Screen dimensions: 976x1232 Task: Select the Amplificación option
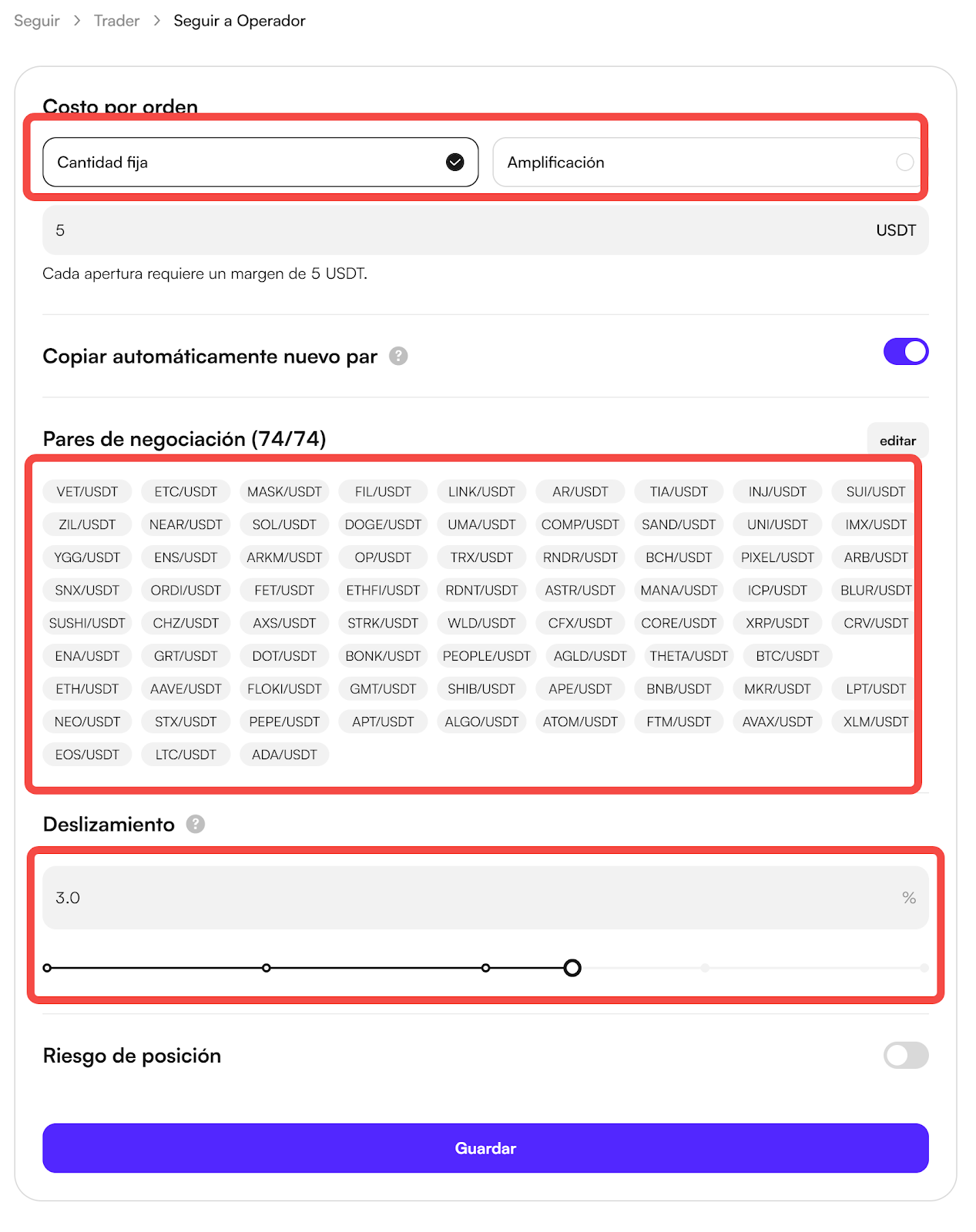[x=706, y=162]
